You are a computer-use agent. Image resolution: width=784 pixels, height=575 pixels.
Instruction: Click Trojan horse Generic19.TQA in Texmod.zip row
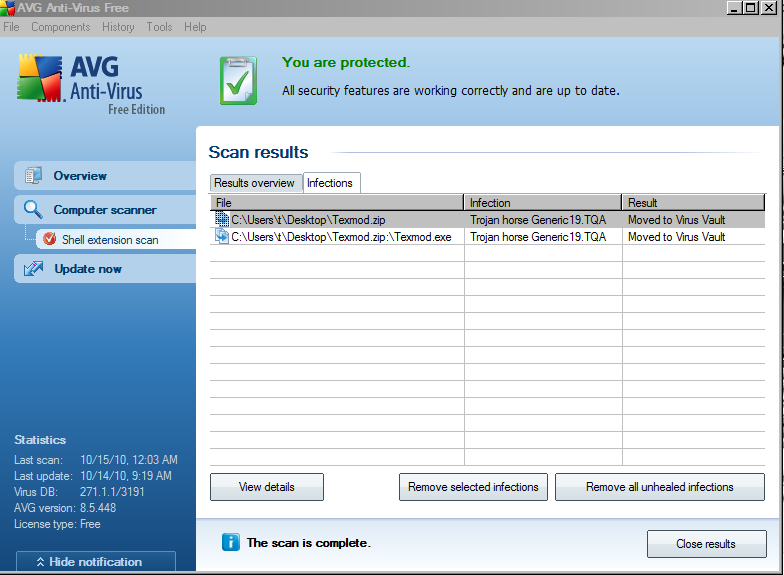[x=538, y=220]
